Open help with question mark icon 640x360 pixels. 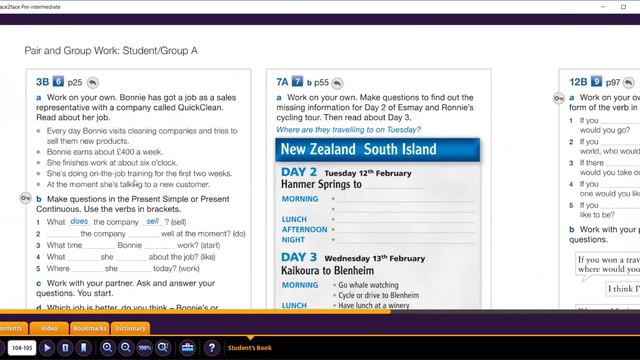[211, 348]
